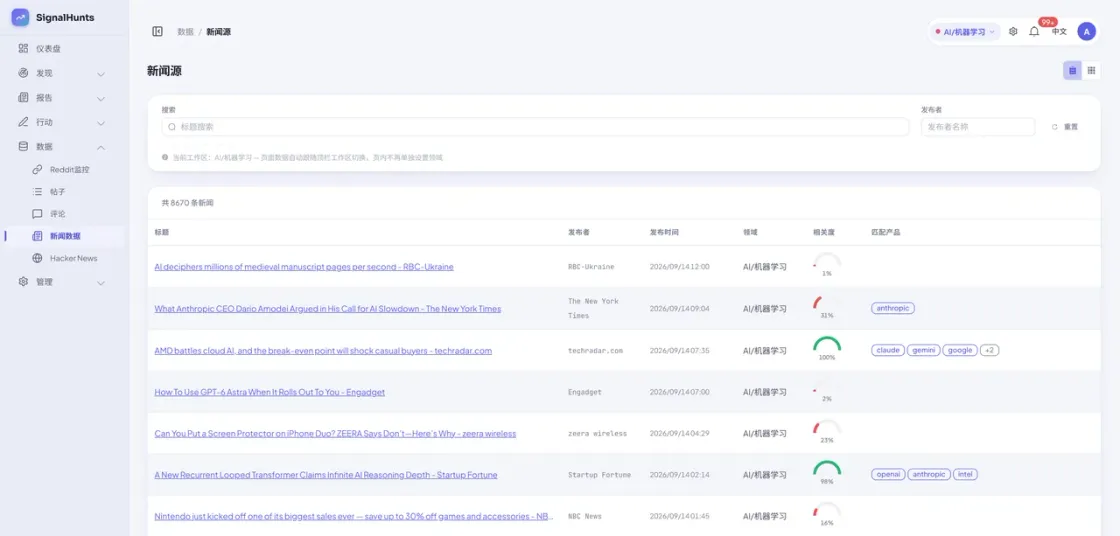The image size is (1120, 536).
Task: Expand the 行动 menu chevron
Action: click(x=101, y=122)
